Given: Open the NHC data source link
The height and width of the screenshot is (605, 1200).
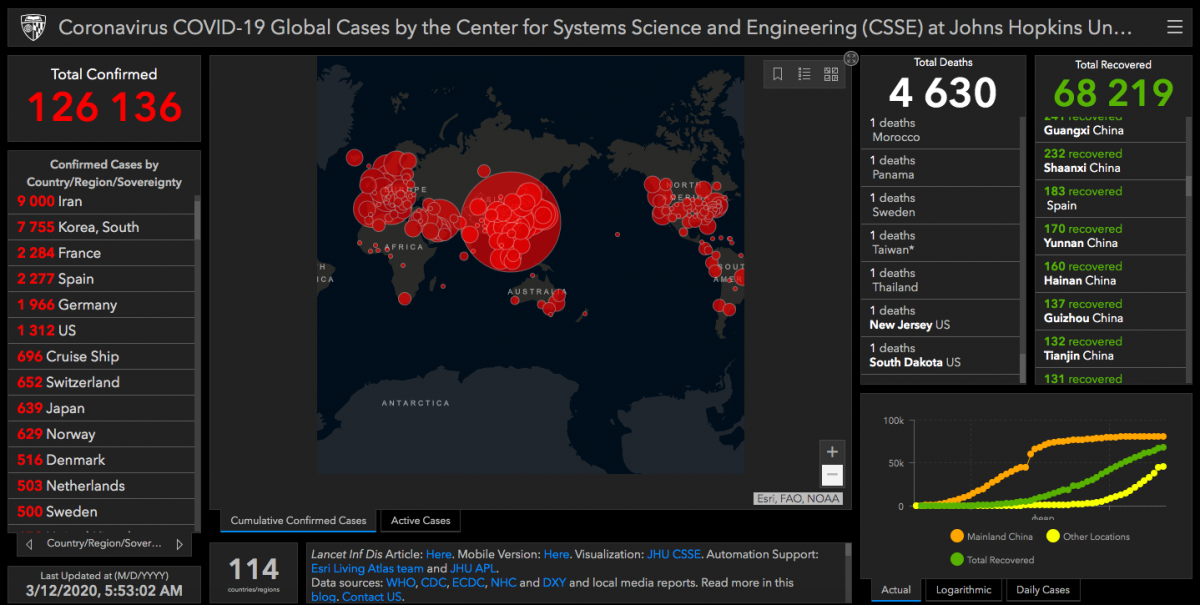Looking at the screenshot, I should coord(503,582).
